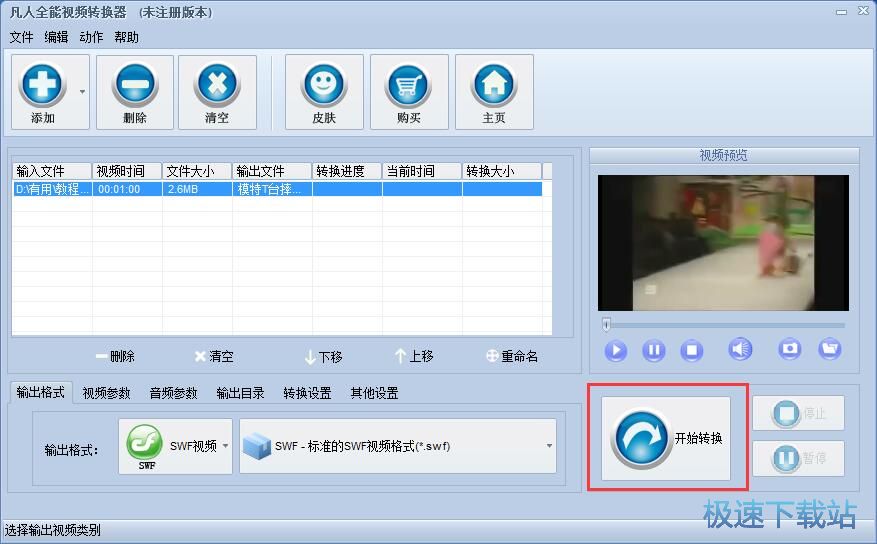The width and height of the screenshot is (877, 544).
Task: Mute the preview with the speaker icon
Action: (740, 349)
